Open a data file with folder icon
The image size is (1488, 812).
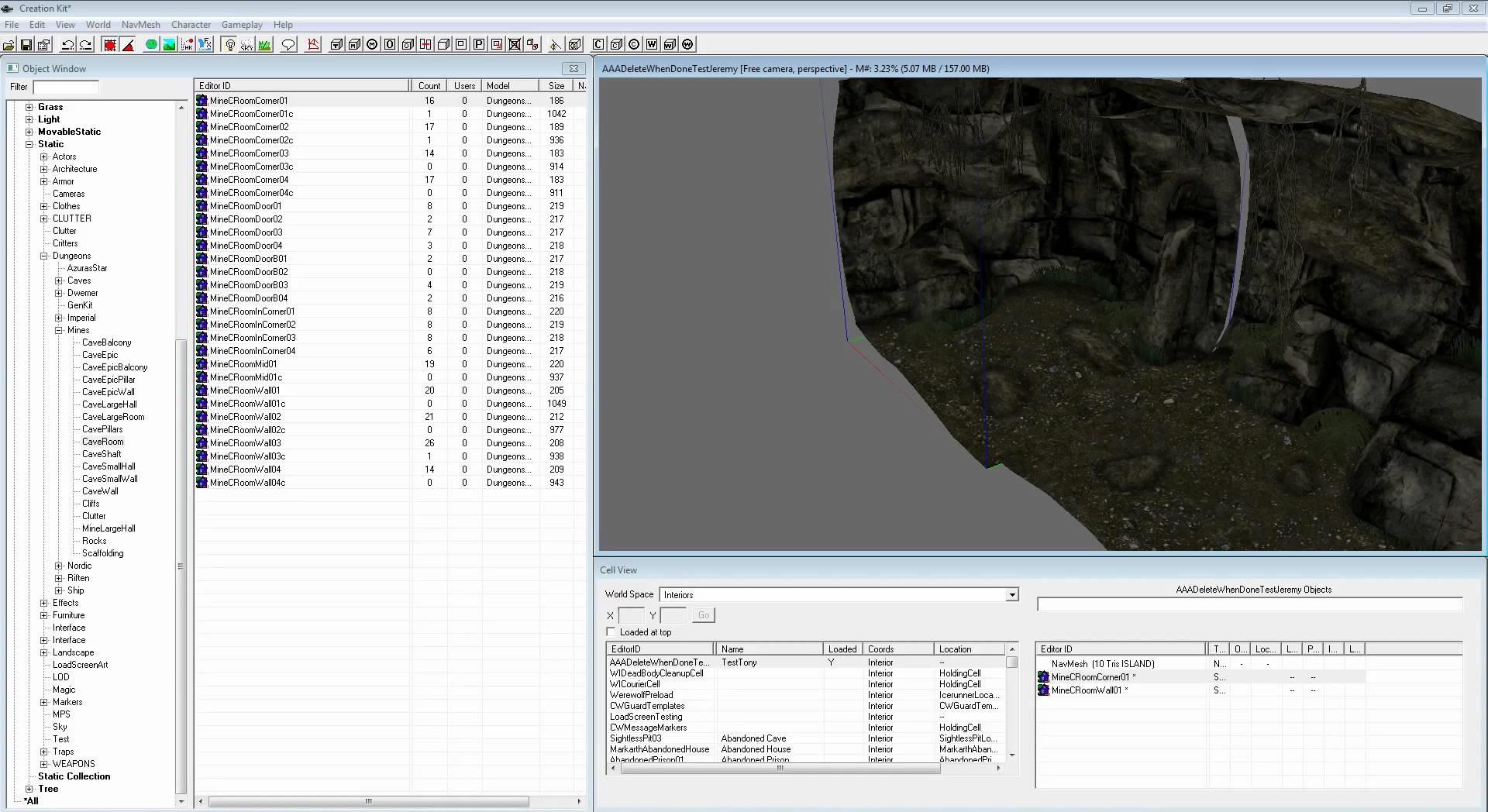[9, 44]
